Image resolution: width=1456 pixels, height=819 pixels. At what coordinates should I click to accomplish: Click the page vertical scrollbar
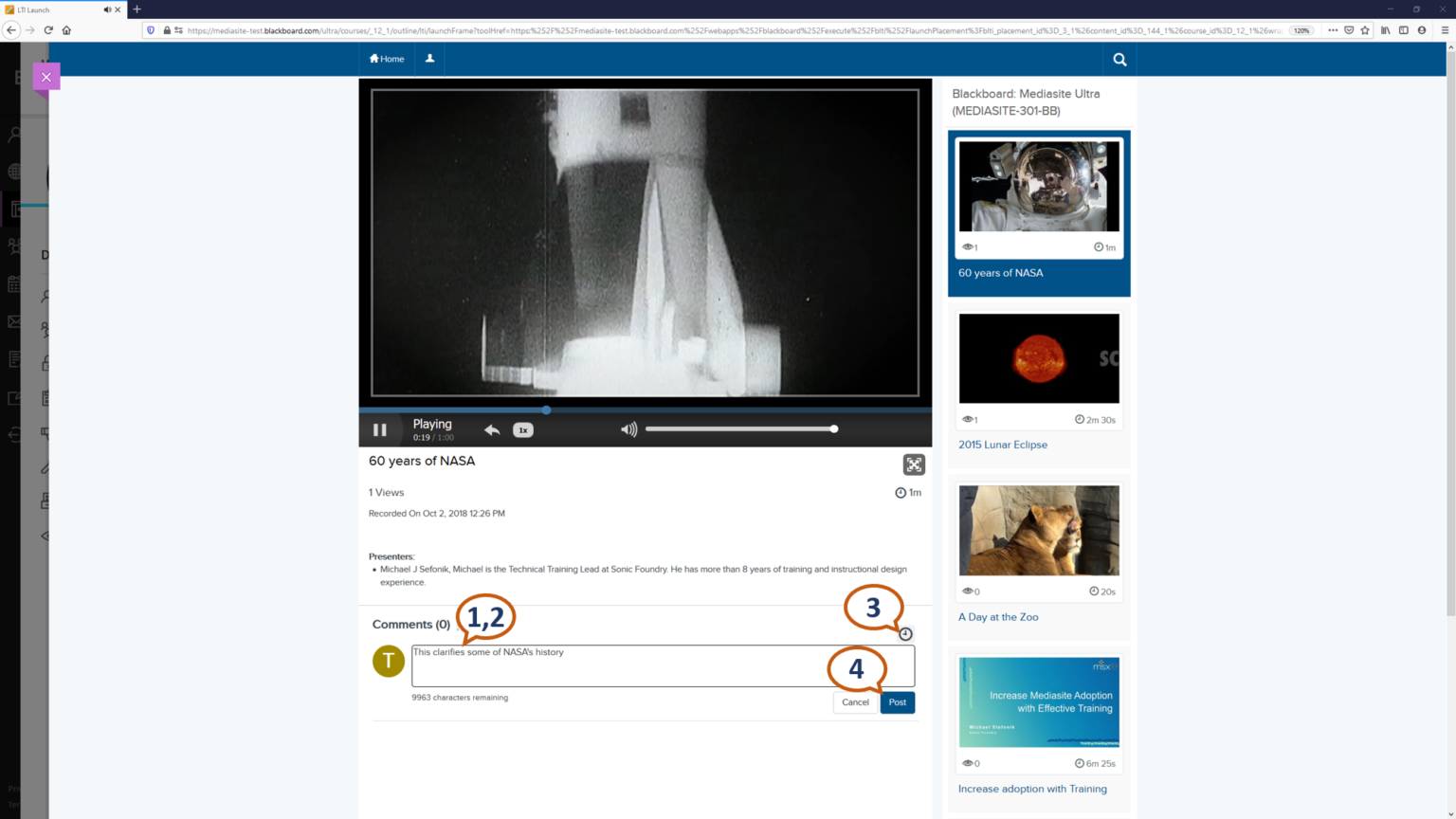point(1450,332)
